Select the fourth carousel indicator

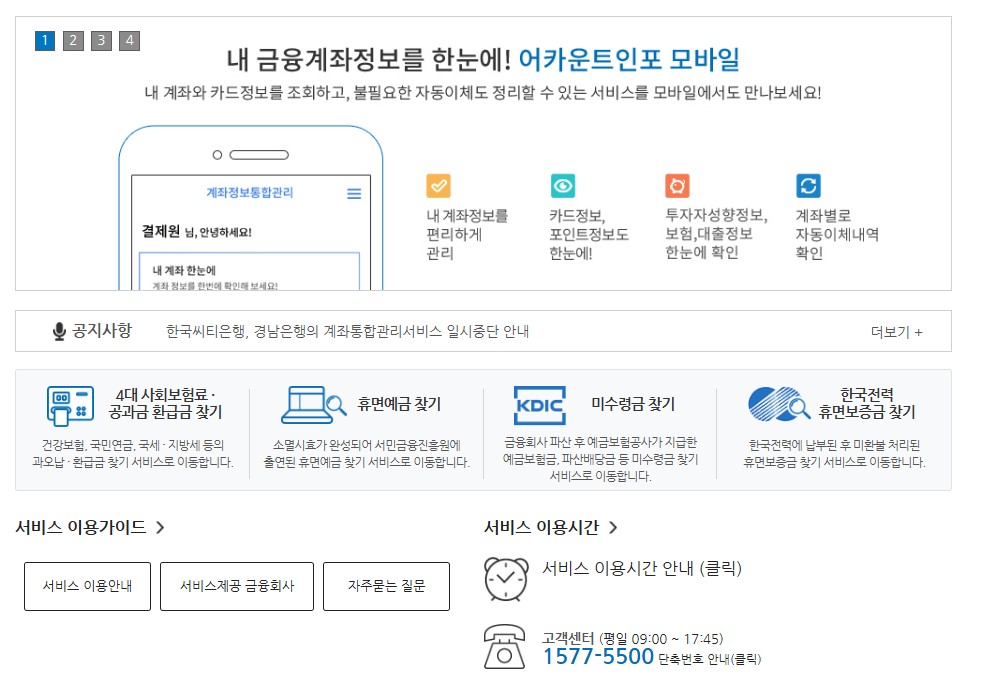point(129,42)
